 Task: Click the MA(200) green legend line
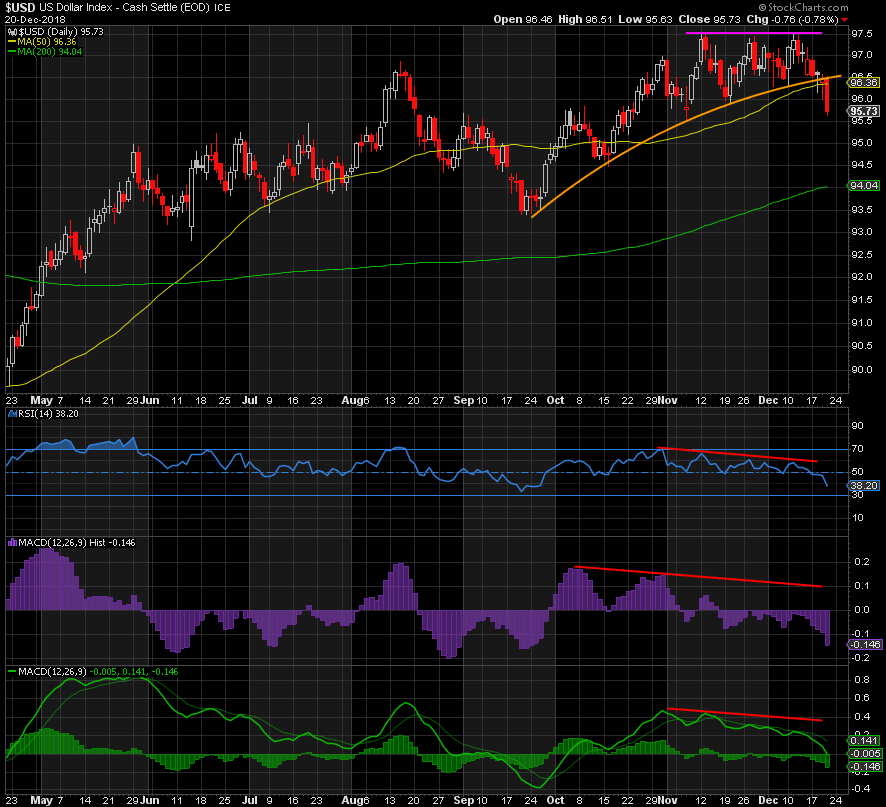[x=12, y=51]
